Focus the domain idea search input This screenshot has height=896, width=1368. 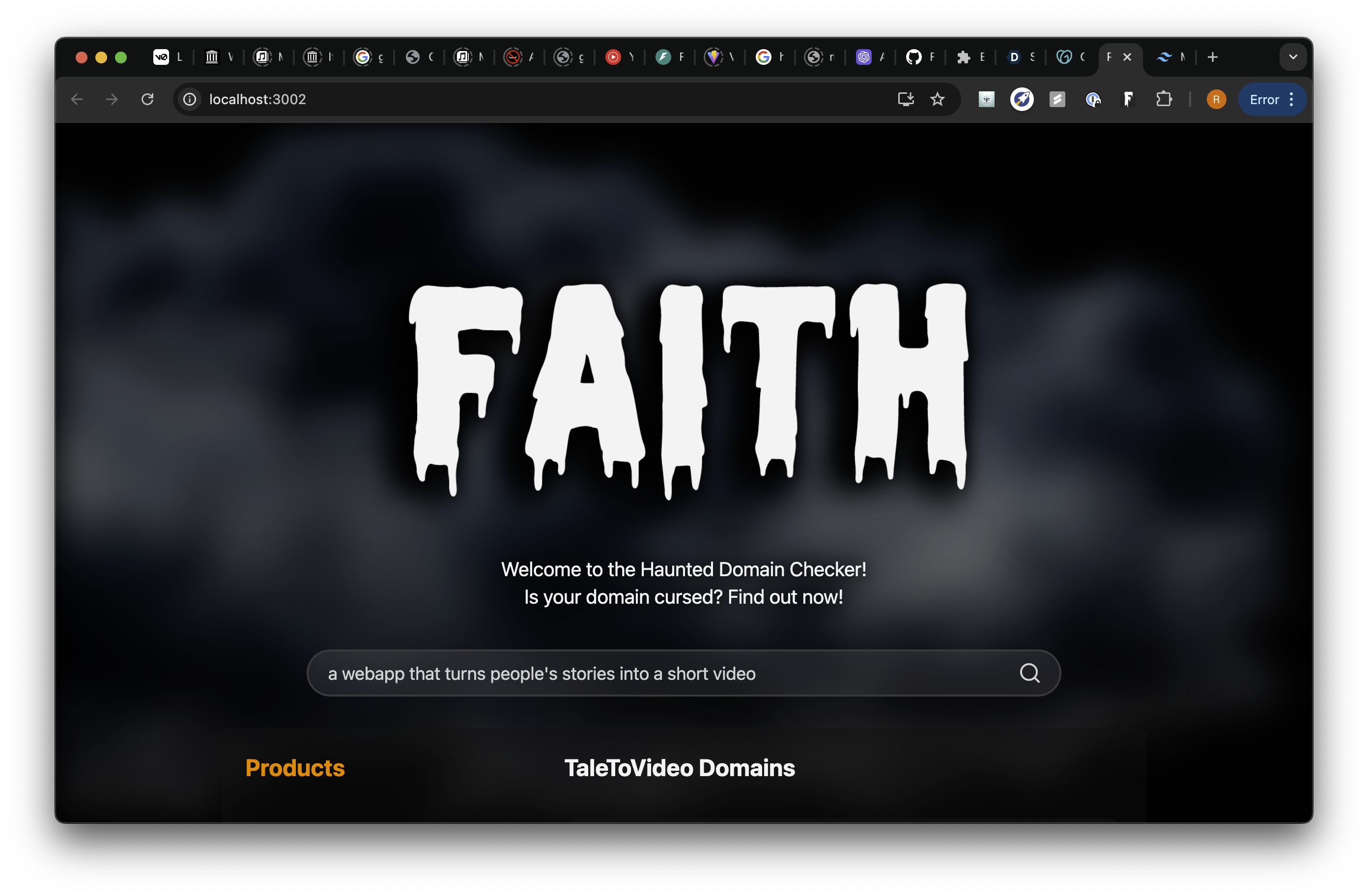(632, 673)
